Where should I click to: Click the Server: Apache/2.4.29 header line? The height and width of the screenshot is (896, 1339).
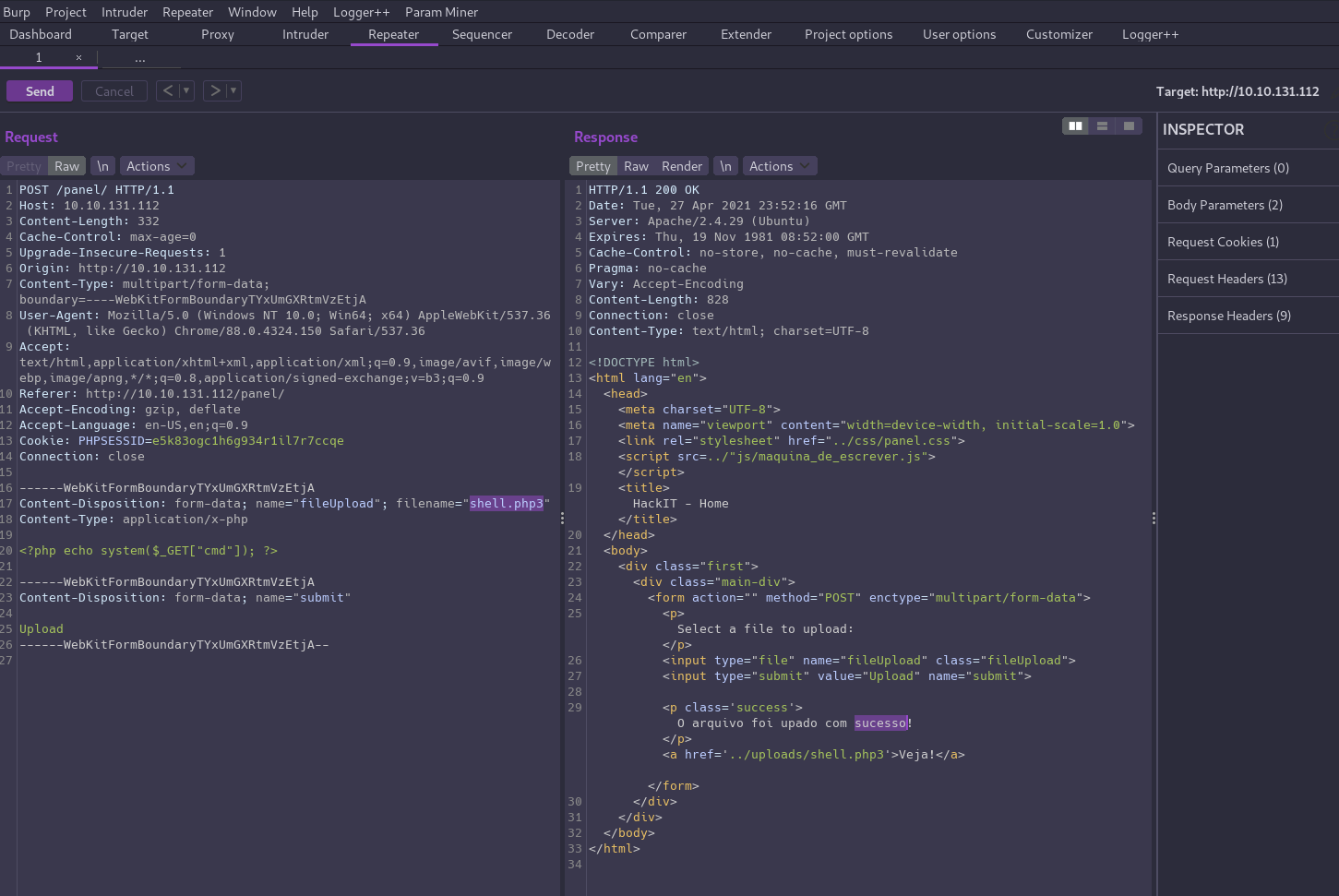pos(699,221)
